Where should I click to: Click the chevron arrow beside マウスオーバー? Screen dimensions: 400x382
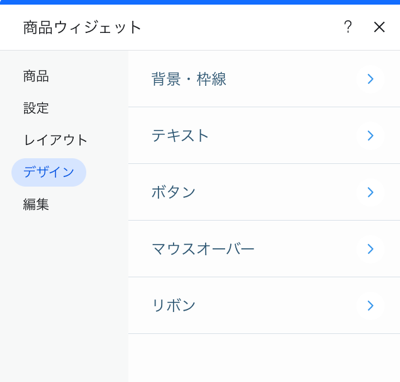click(370, 249)
